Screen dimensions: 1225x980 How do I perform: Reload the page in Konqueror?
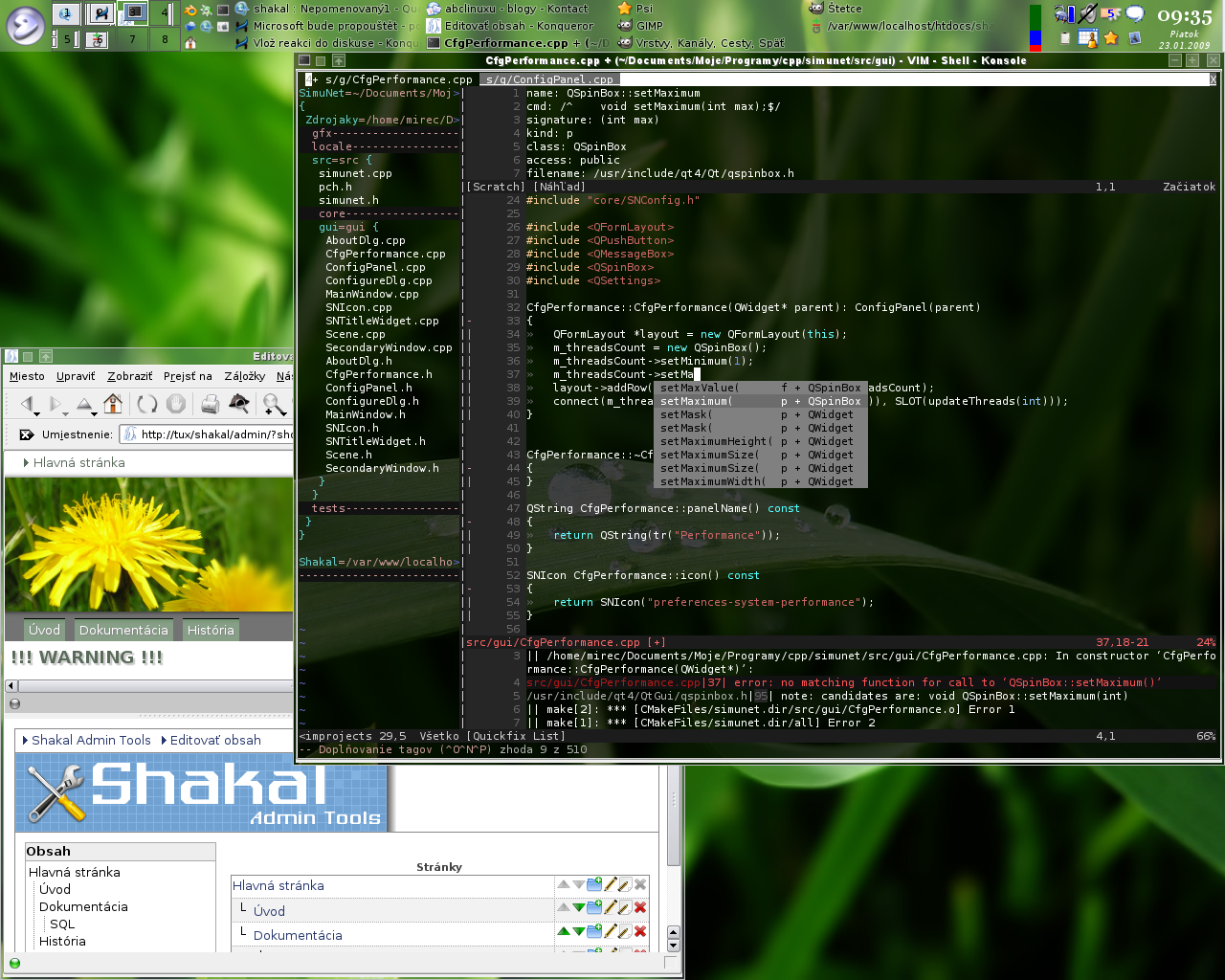click(147, 404)
